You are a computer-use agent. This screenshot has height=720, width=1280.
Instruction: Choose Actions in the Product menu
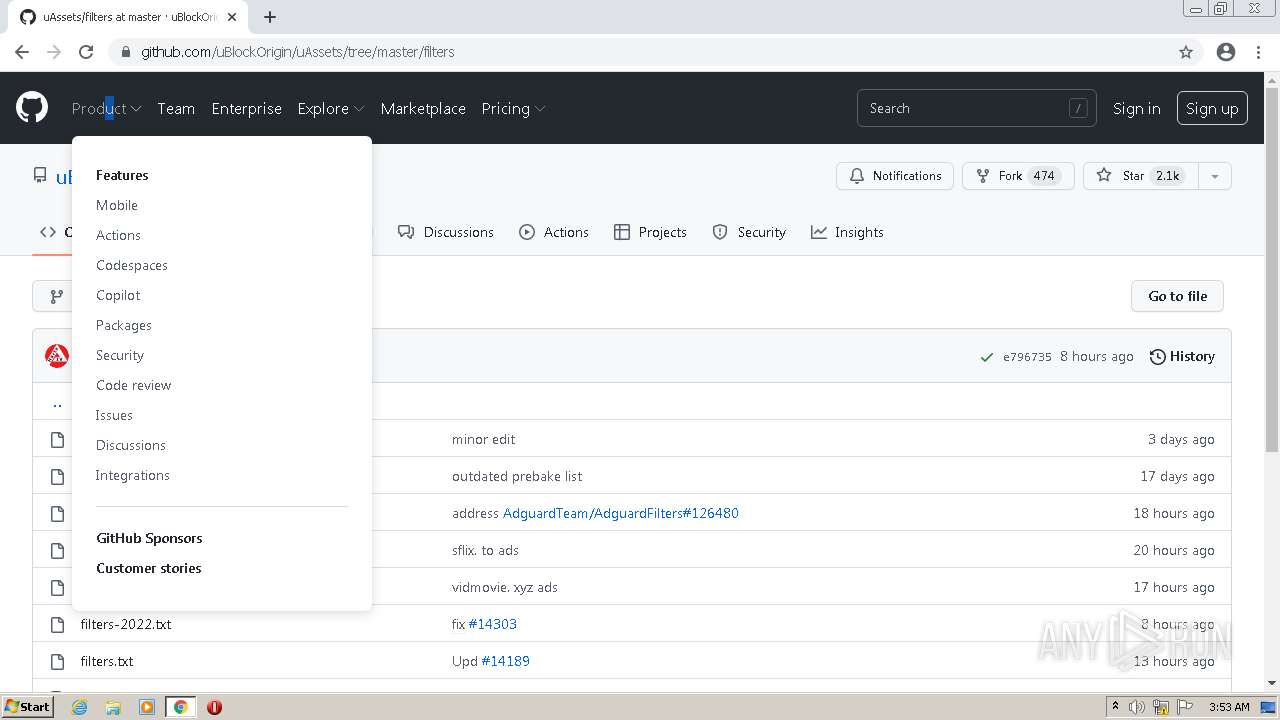coord(118,235)
